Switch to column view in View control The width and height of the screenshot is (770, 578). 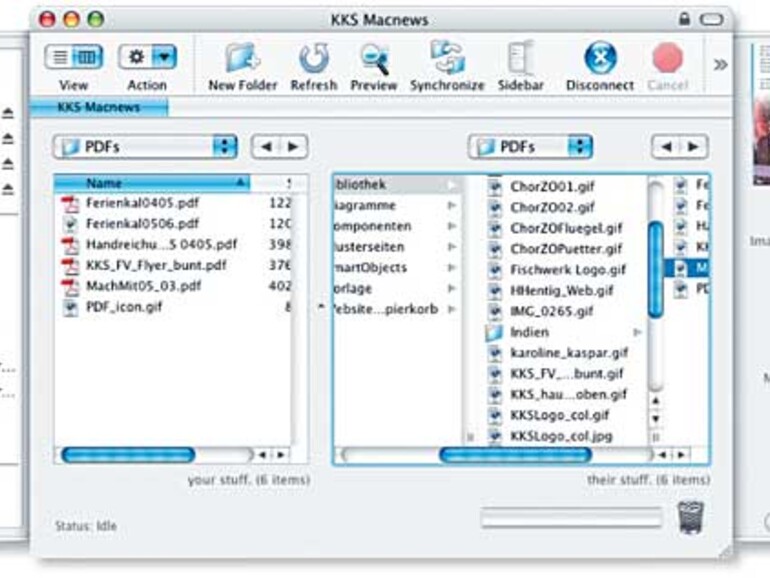click(87, 57)
